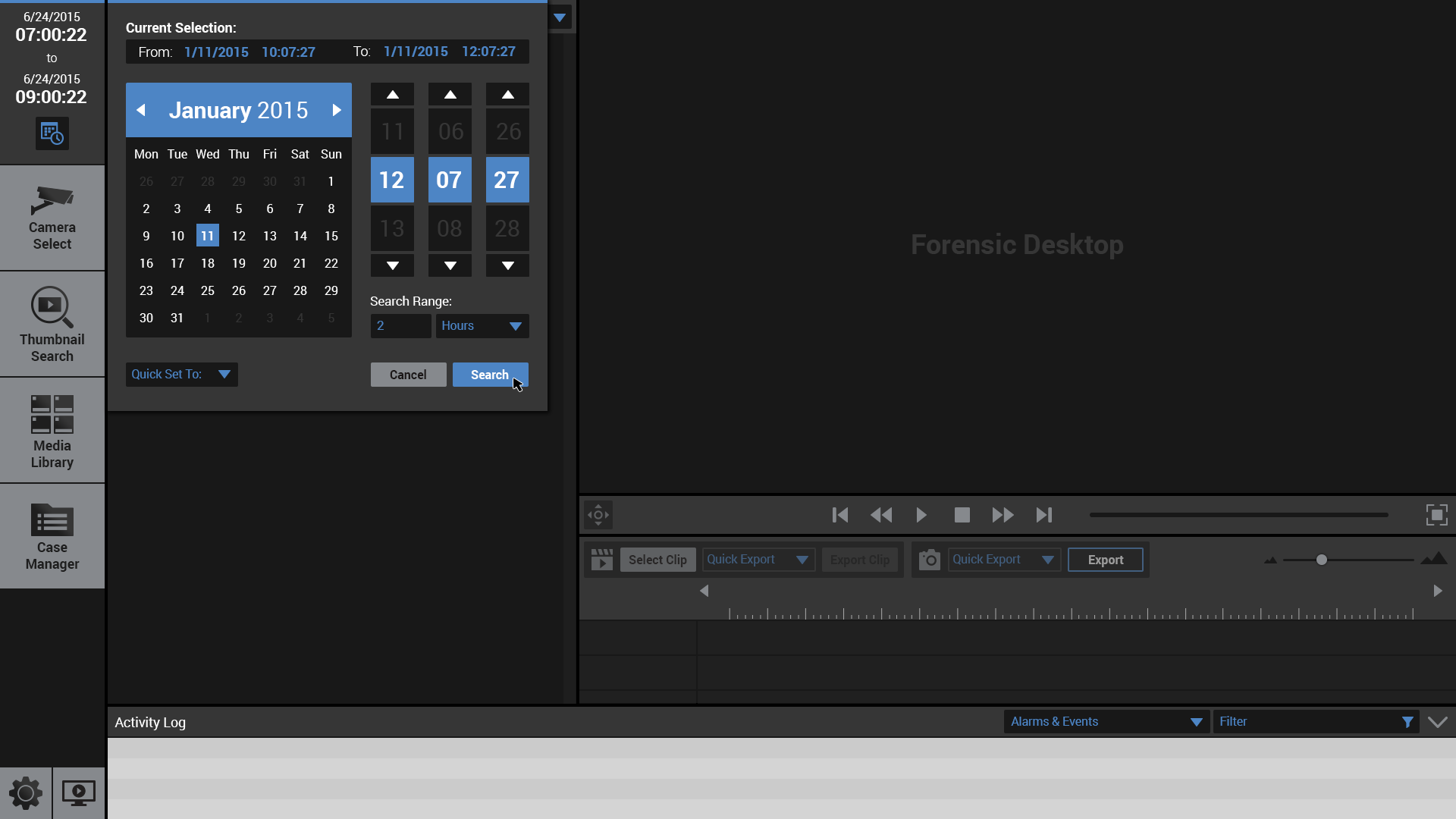Viewport: 1456px width, 819px height.
Task: Collapse the Activity Log panel
Action: pos(1437,722)
